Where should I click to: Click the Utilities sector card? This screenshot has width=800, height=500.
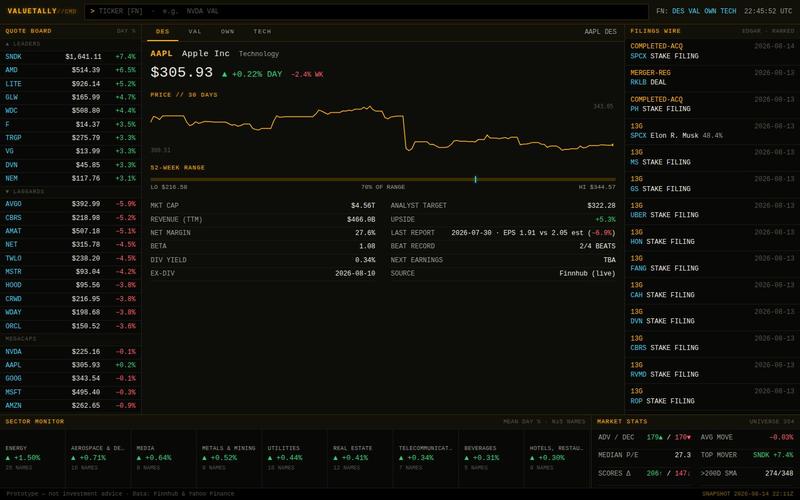(294, 458)
